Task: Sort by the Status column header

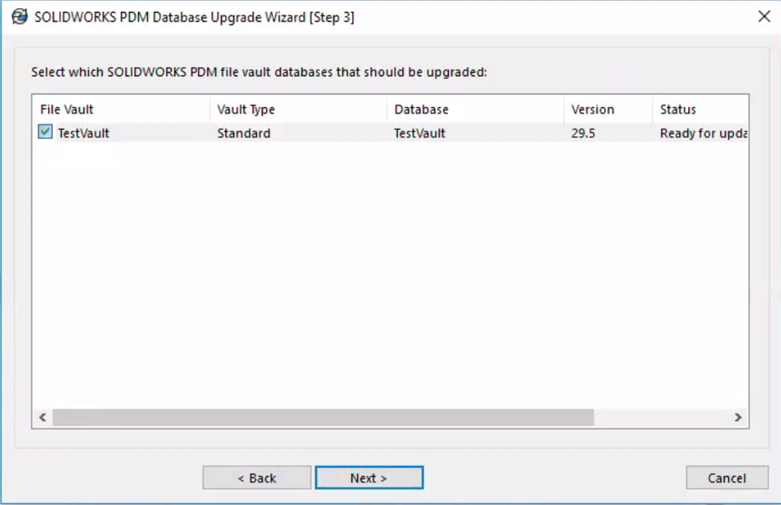Action: click(700, 109)
